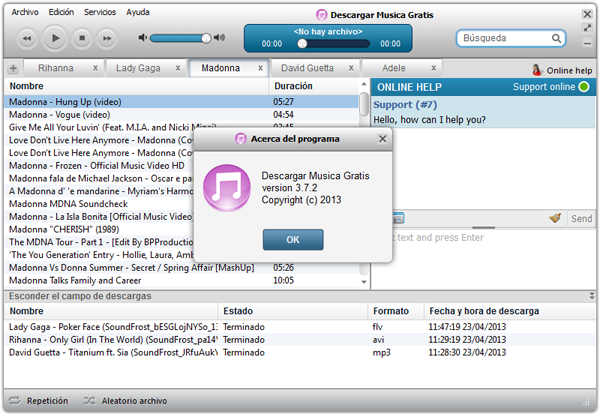Select Rihanna - Only Girl download row

(x=300, y=340)
